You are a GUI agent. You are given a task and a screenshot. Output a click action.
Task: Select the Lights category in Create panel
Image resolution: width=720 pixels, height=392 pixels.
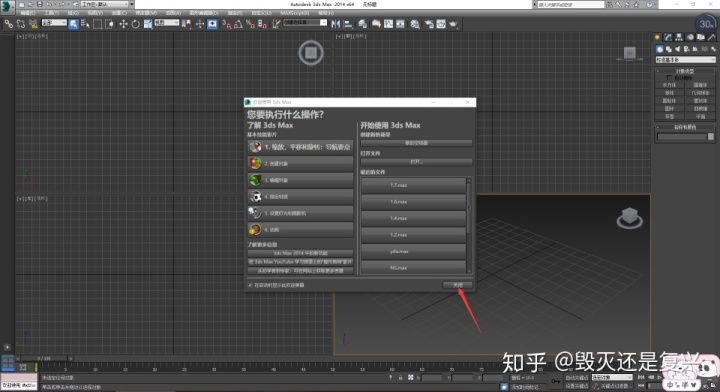[x=677, y=49]
